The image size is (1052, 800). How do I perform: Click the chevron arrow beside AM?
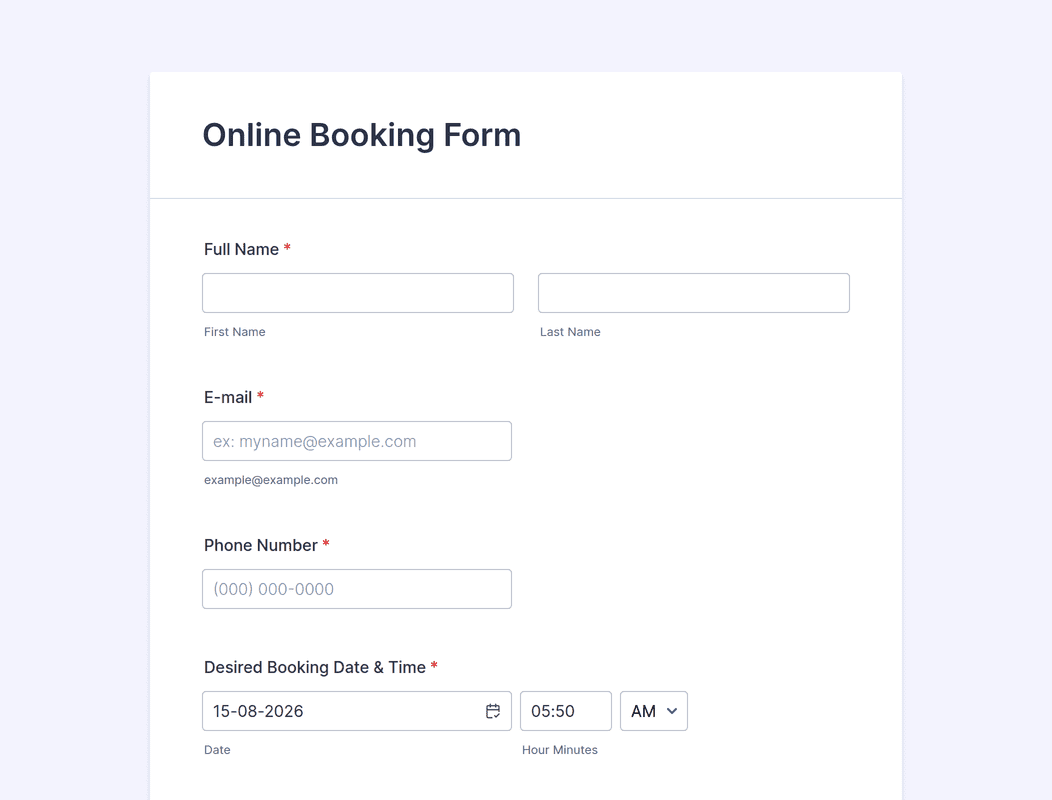[672, 711]
